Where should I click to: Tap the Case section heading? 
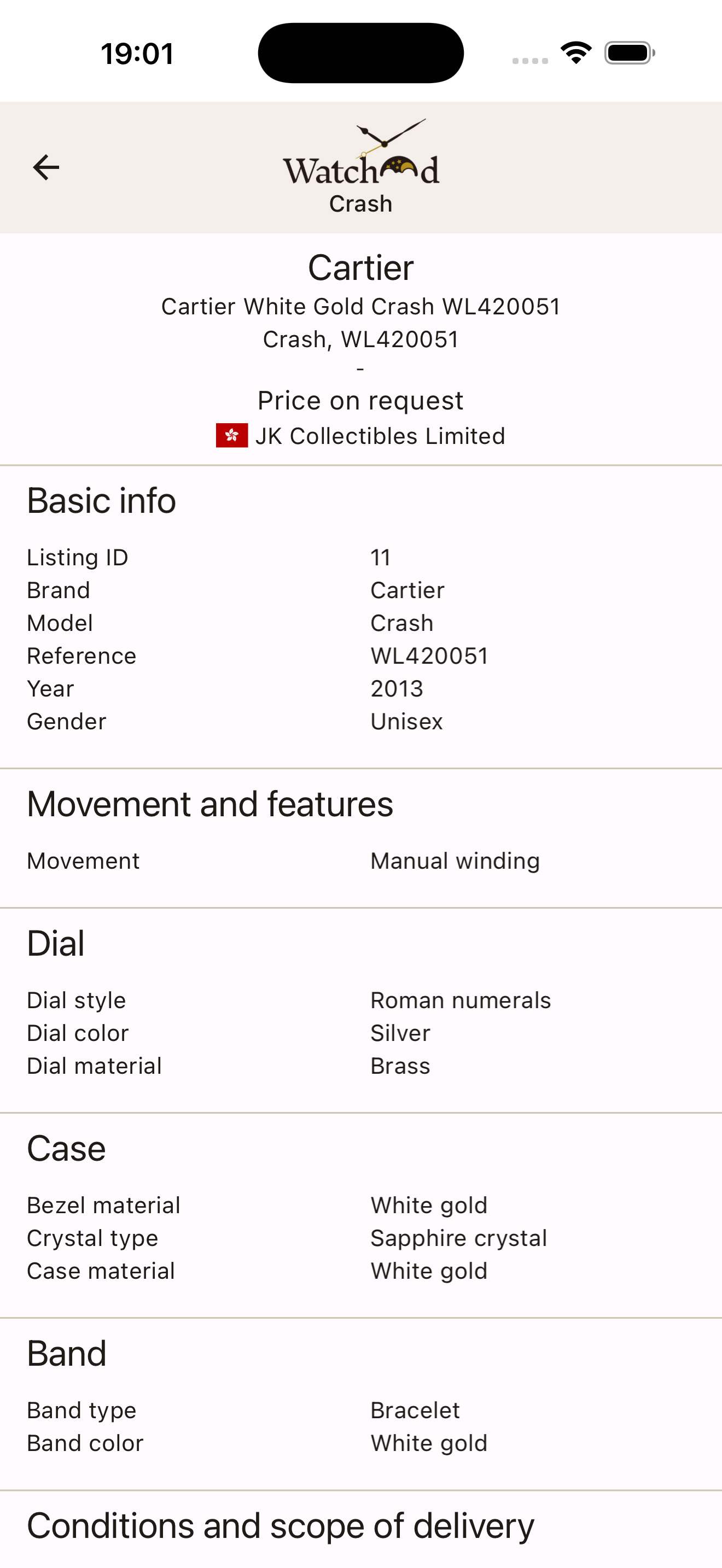click(66, 1149)
